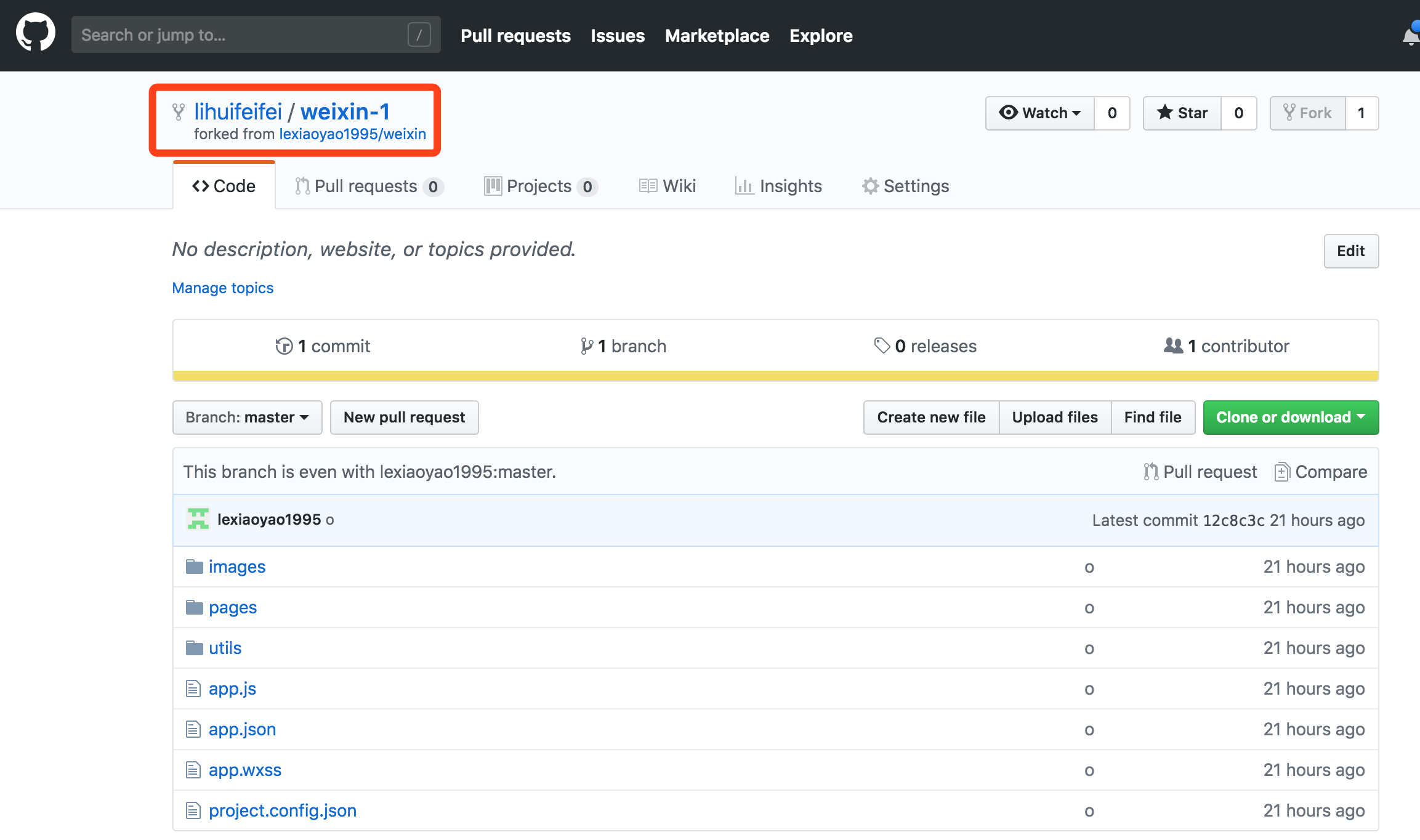Click the yellow language bar
1420x840 pixels.
(776, 376)
